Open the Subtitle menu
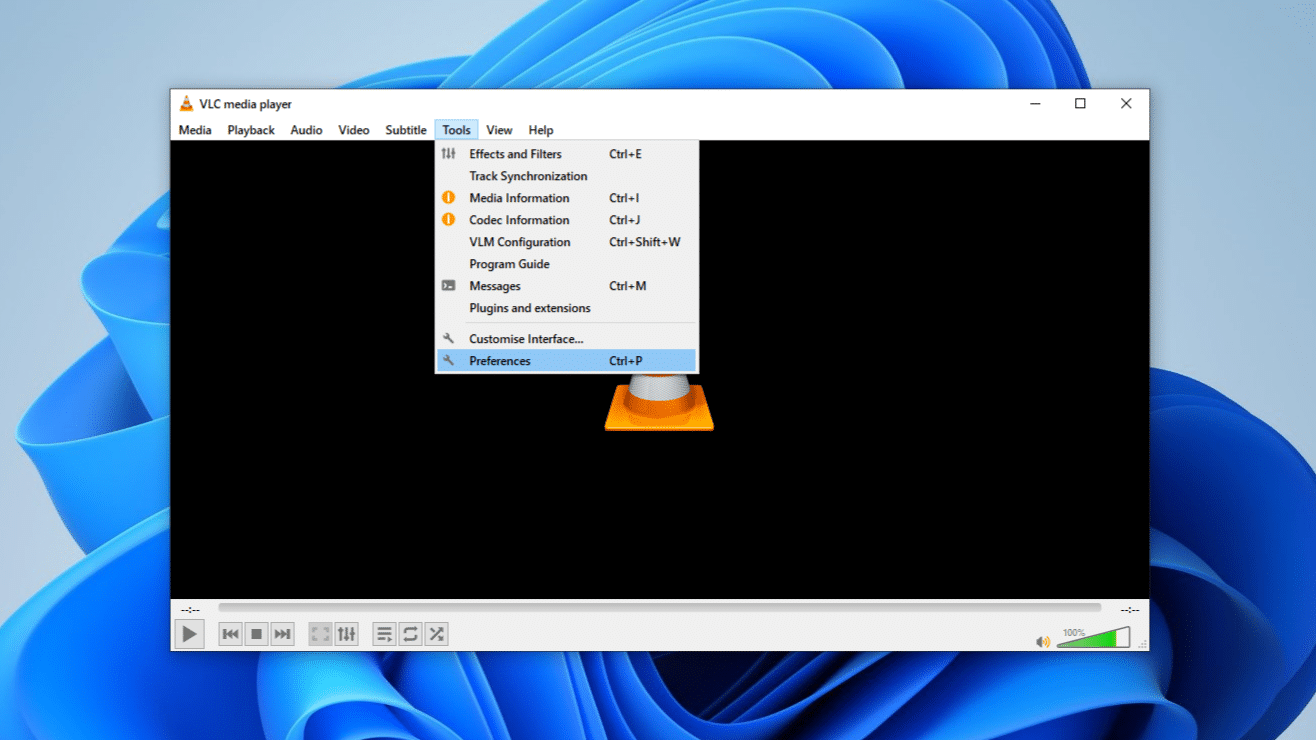The height and width of the screenshot is (740, 1316). coord(406,130)
